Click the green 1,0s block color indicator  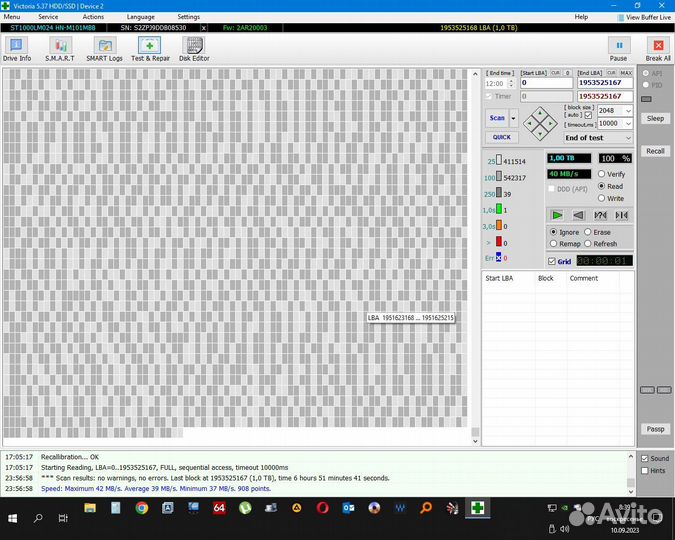coord(499,209)
